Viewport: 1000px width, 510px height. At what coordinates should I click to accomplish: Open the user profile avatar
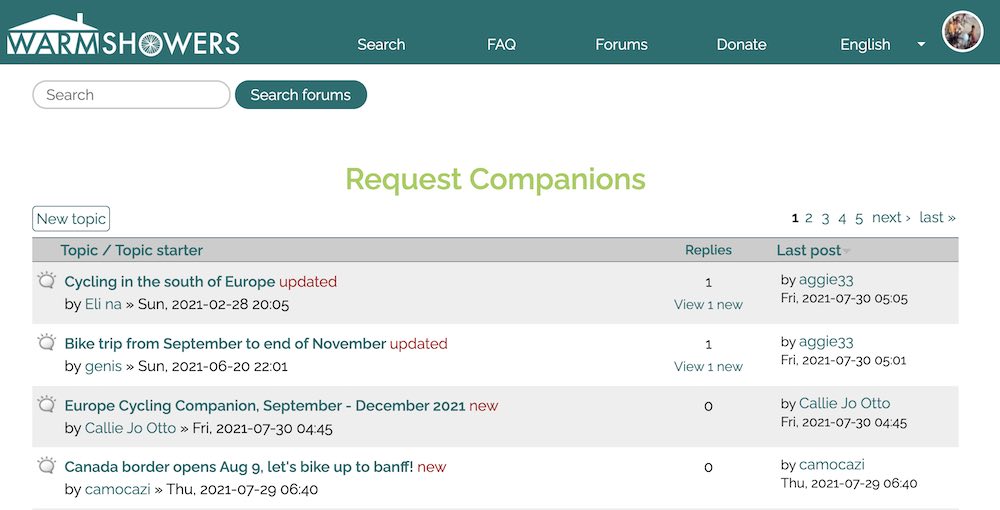point(962,31)
